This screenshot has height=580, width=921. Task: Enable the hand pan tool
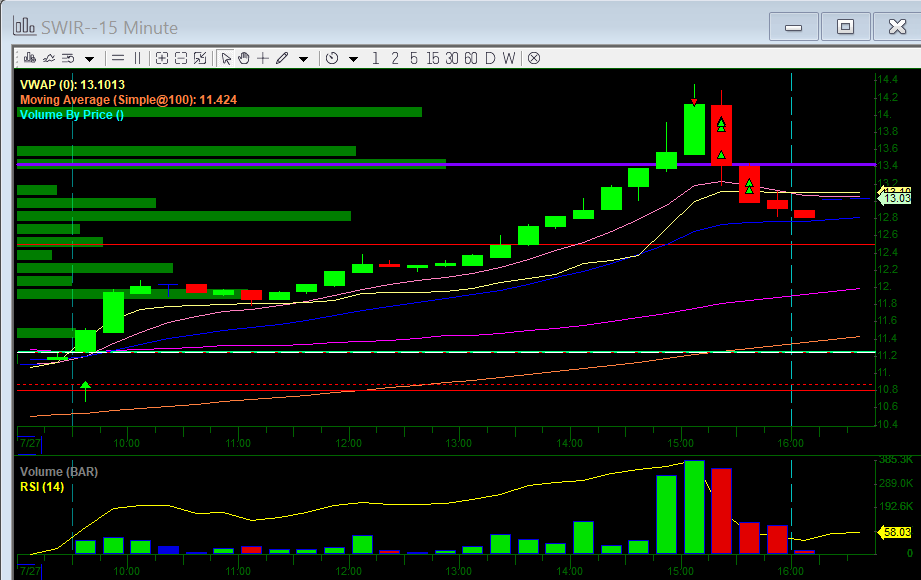coord(244,58)
